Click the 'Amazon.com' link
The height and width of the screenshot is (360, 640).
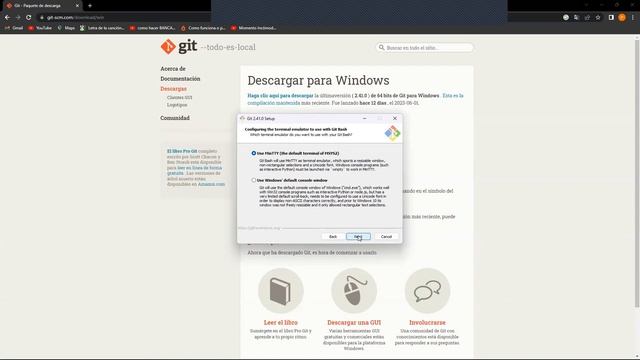coord(211,184)
